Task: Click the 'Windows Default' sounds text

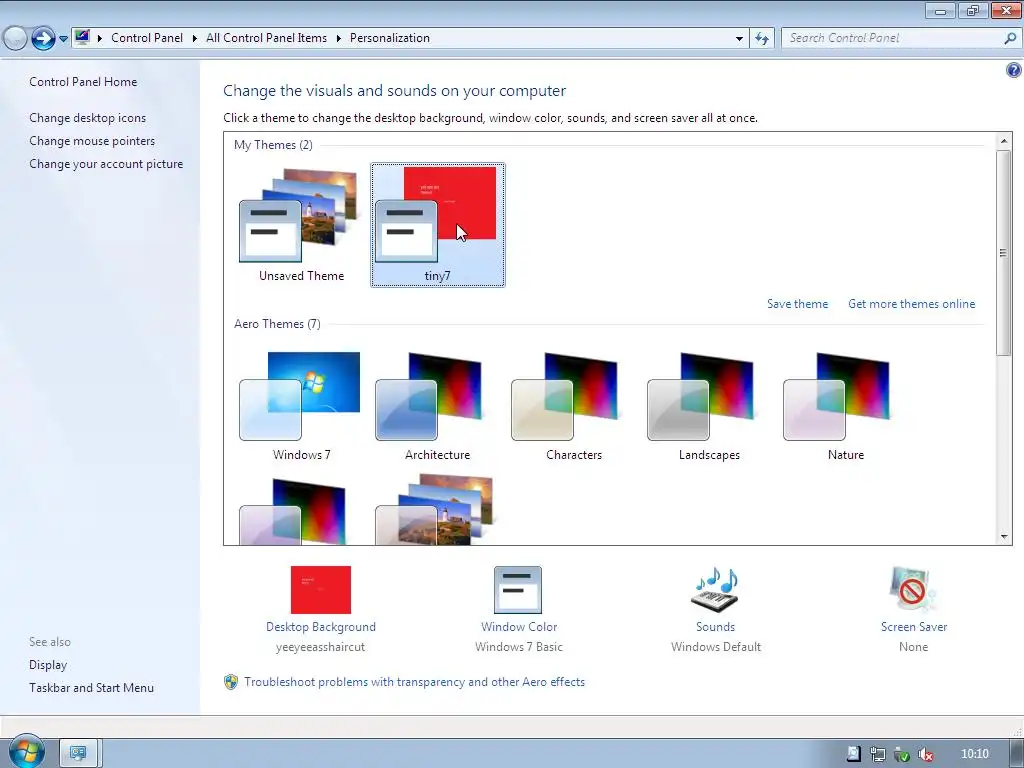Action: click(716, 647)
